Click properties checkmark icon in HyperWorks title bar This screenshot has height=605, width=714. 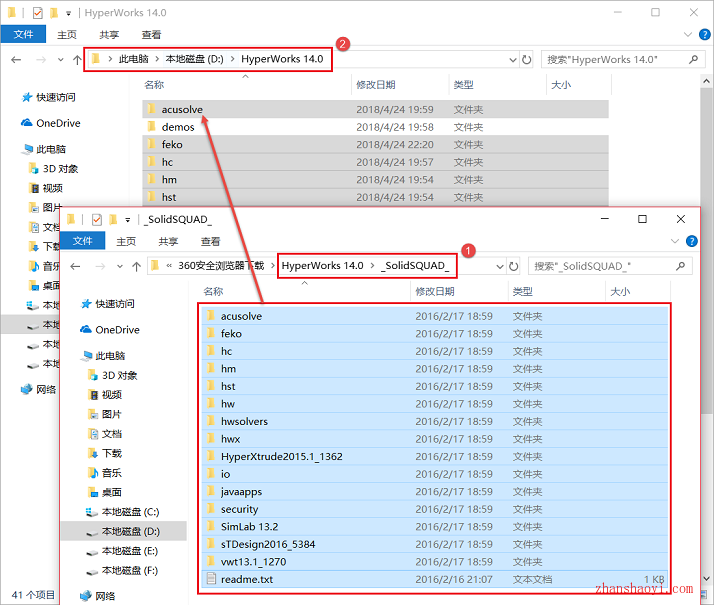(x=37, y=13)
